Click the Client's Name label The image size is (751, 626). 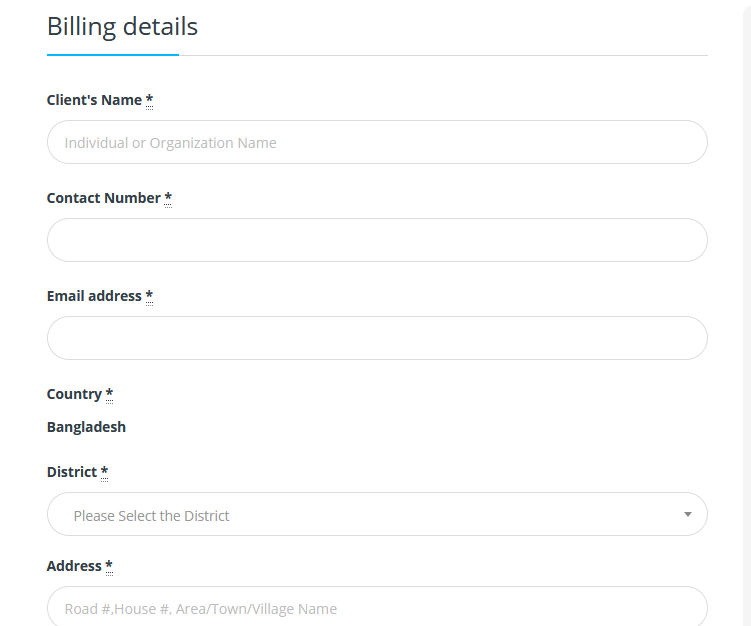(94, 100)
